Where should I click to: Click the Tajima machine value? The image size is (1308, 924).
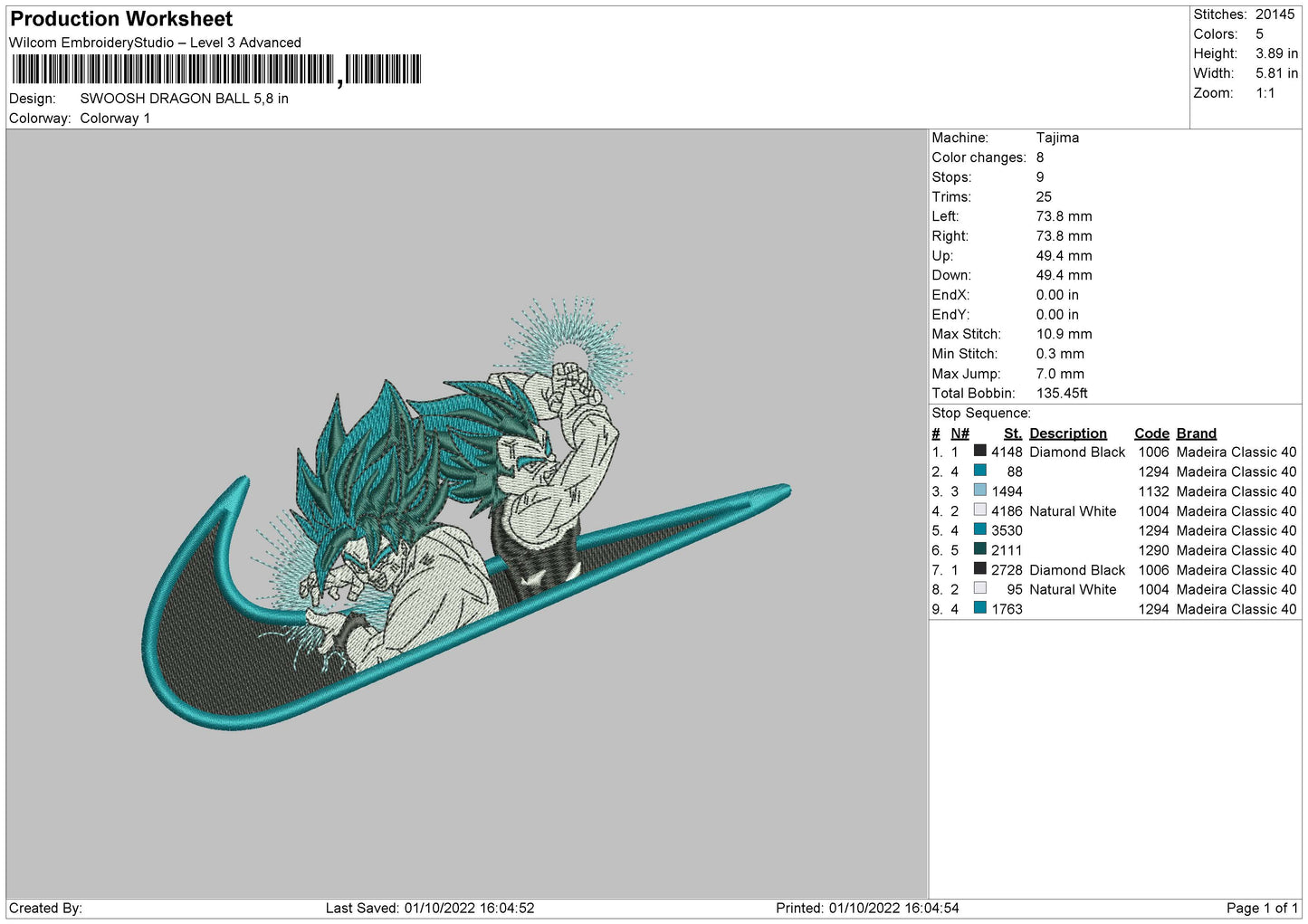[x=1057, y=138]
